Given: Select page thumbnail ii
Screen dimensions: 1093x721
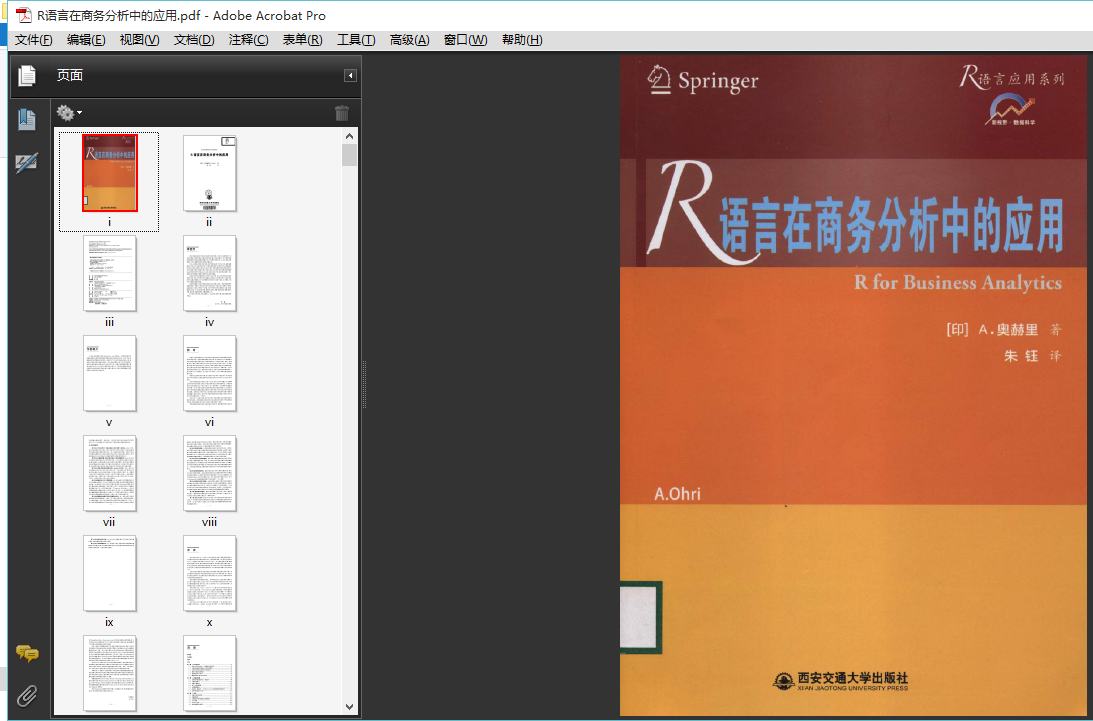Looking at the screenshot, I should (210, 173).
